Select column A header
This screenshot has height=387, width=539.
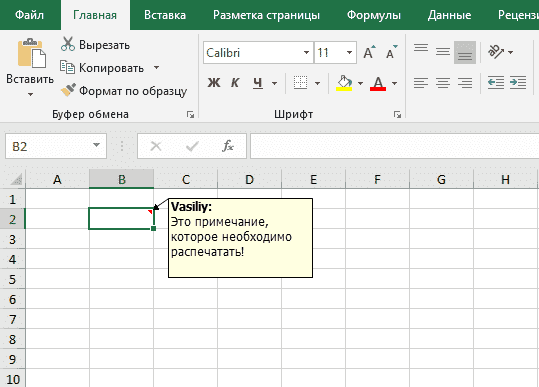pyautogui.click(x=57, y=179)
